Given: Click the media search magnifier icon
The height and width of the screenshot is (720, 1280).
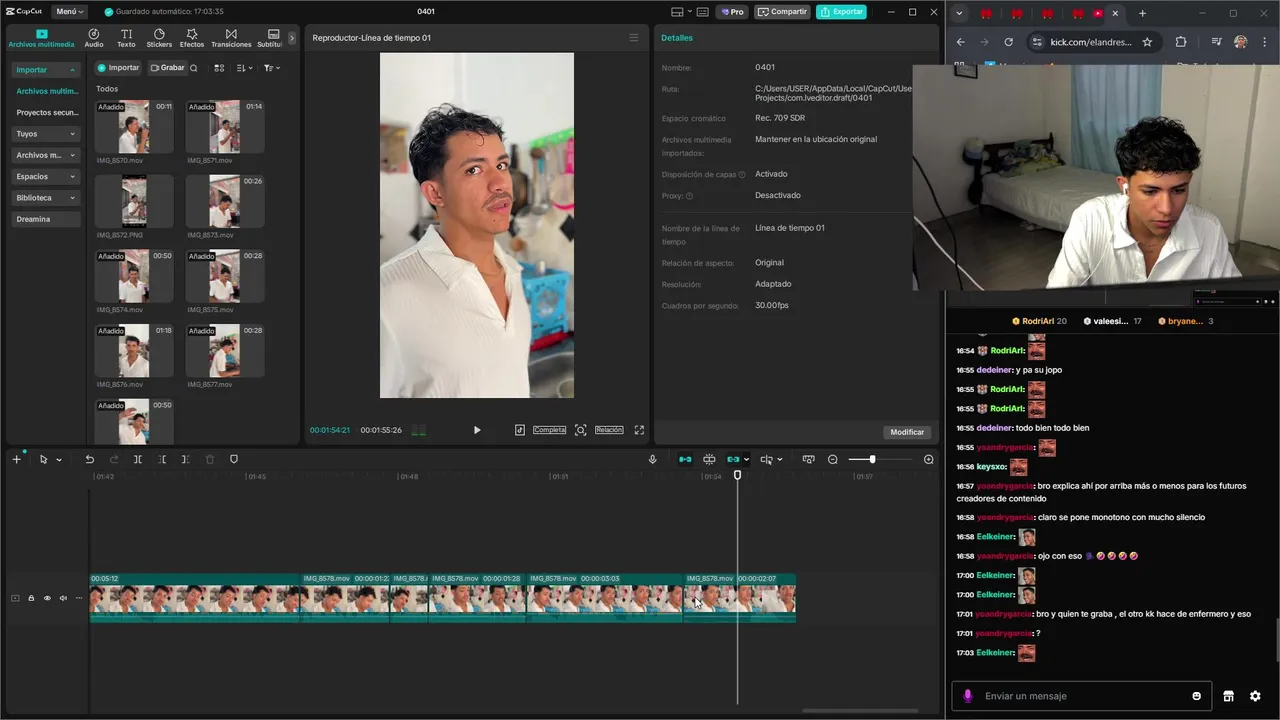Looking at the screenshot, I should tap(194, 68).
